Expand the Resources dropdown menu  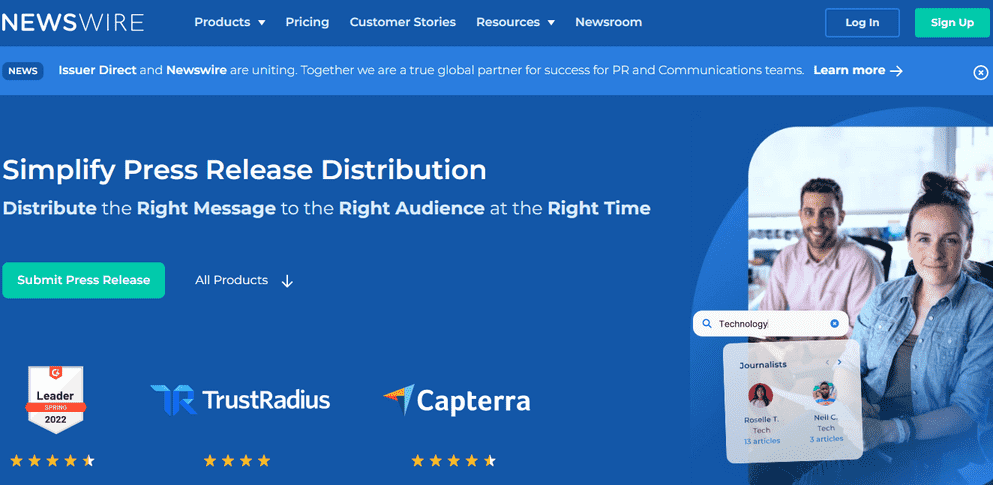tap(515, 22)
